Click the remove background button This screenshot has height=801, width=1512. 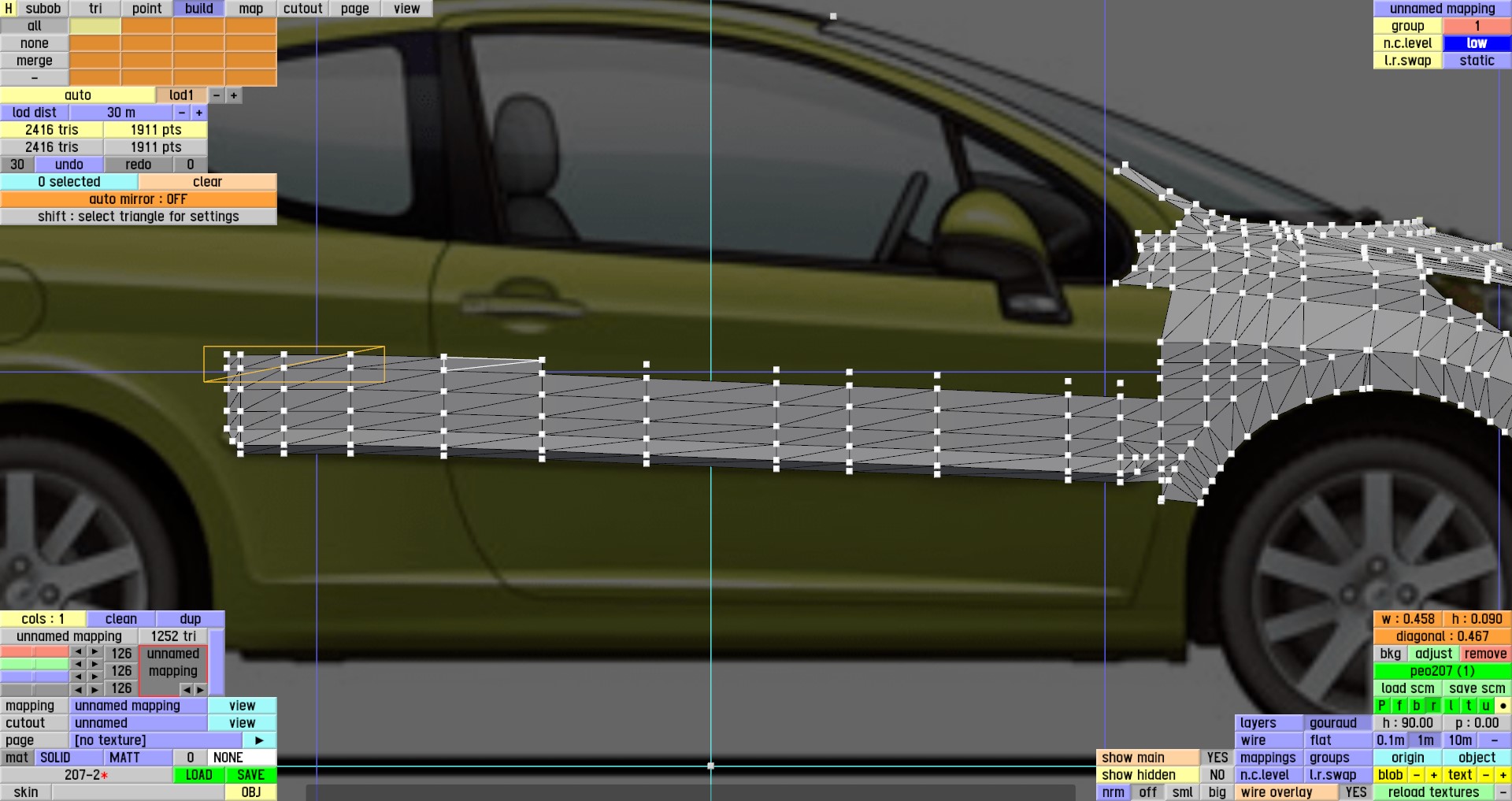pyautogui.click(x=1486, y=654)
